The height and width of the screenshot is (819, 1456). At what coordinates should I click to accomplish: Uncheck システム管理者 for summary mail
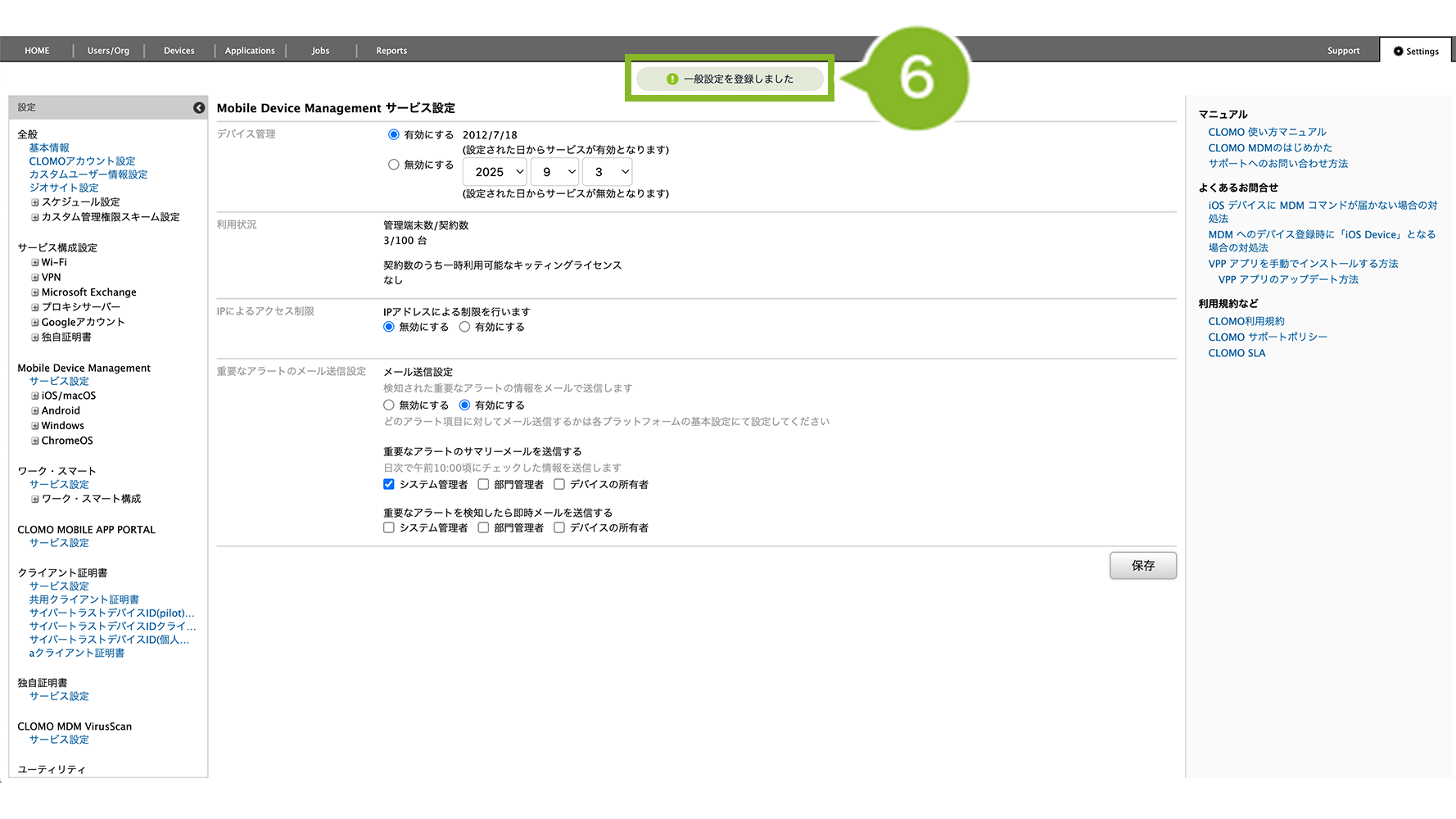pyautogui.click(x=389, y=485)
